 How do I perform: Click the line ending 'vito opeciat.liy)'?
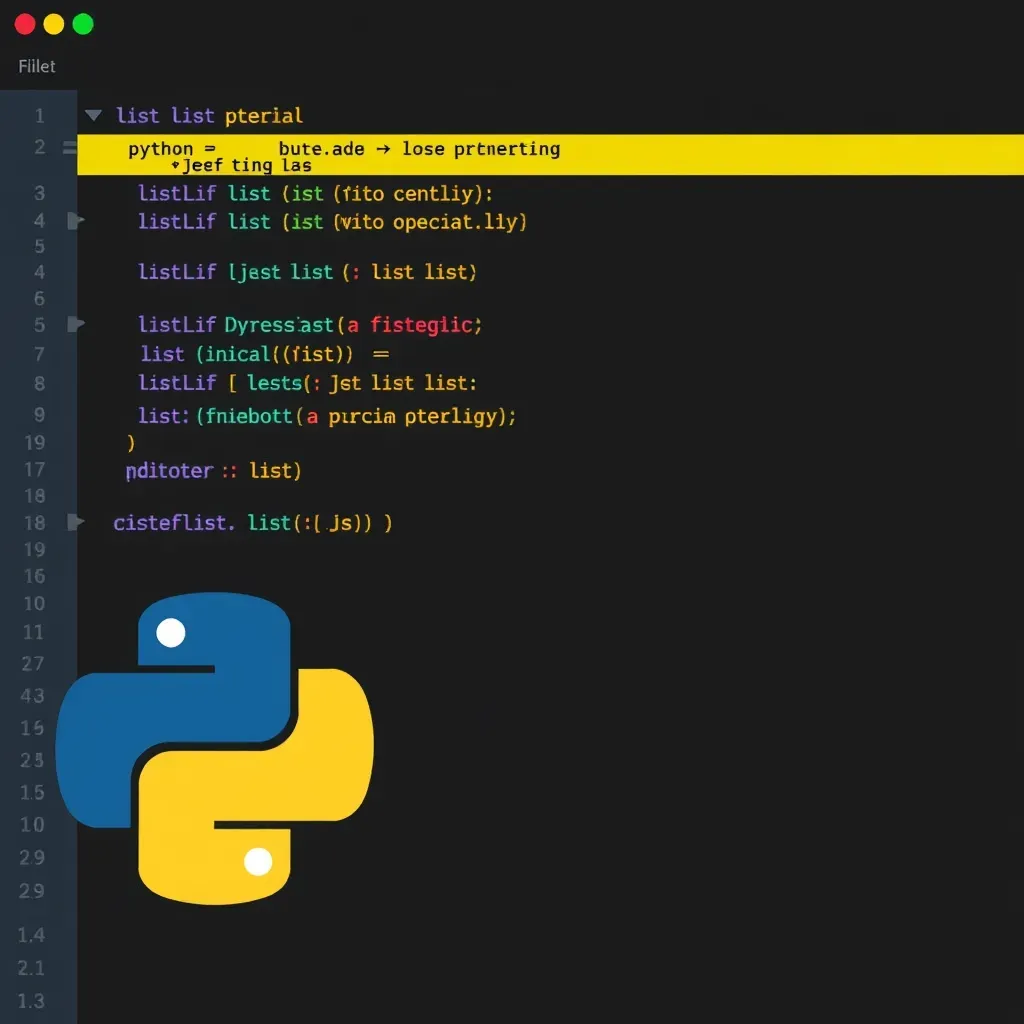[332, 222]
